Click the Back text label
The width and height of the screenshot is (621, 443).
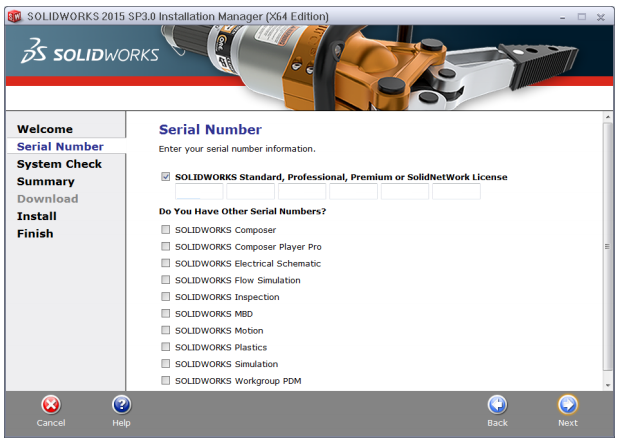pos(497,423)
